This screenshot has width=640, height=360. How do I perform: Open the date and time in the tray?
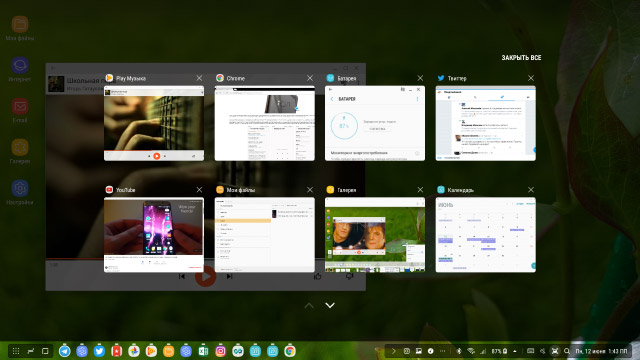[601, 351]
